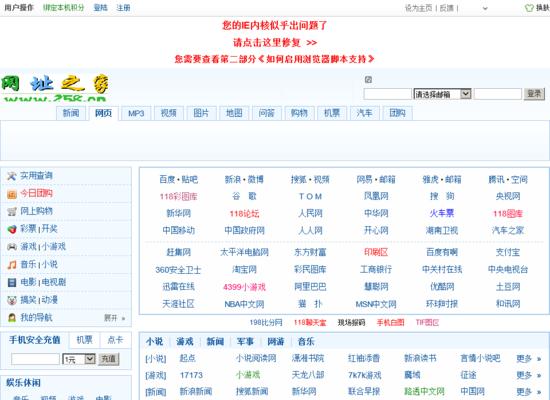Click the 手机白图 link below the site grid
Screen dimensions: 550x400
point(390,322)
